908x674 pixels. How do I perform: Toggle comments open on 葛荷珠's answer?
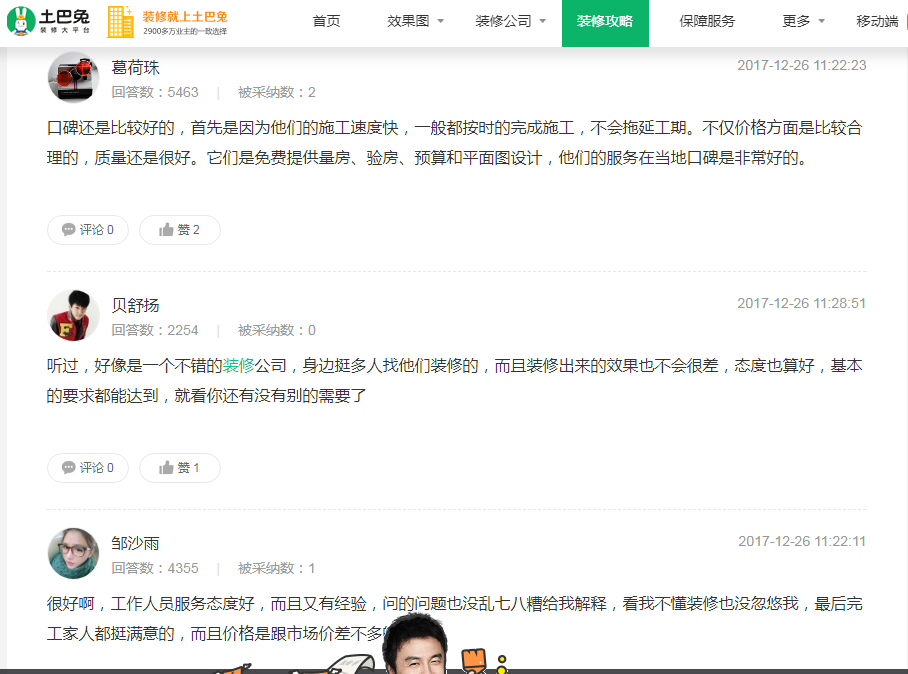(87, 229)
